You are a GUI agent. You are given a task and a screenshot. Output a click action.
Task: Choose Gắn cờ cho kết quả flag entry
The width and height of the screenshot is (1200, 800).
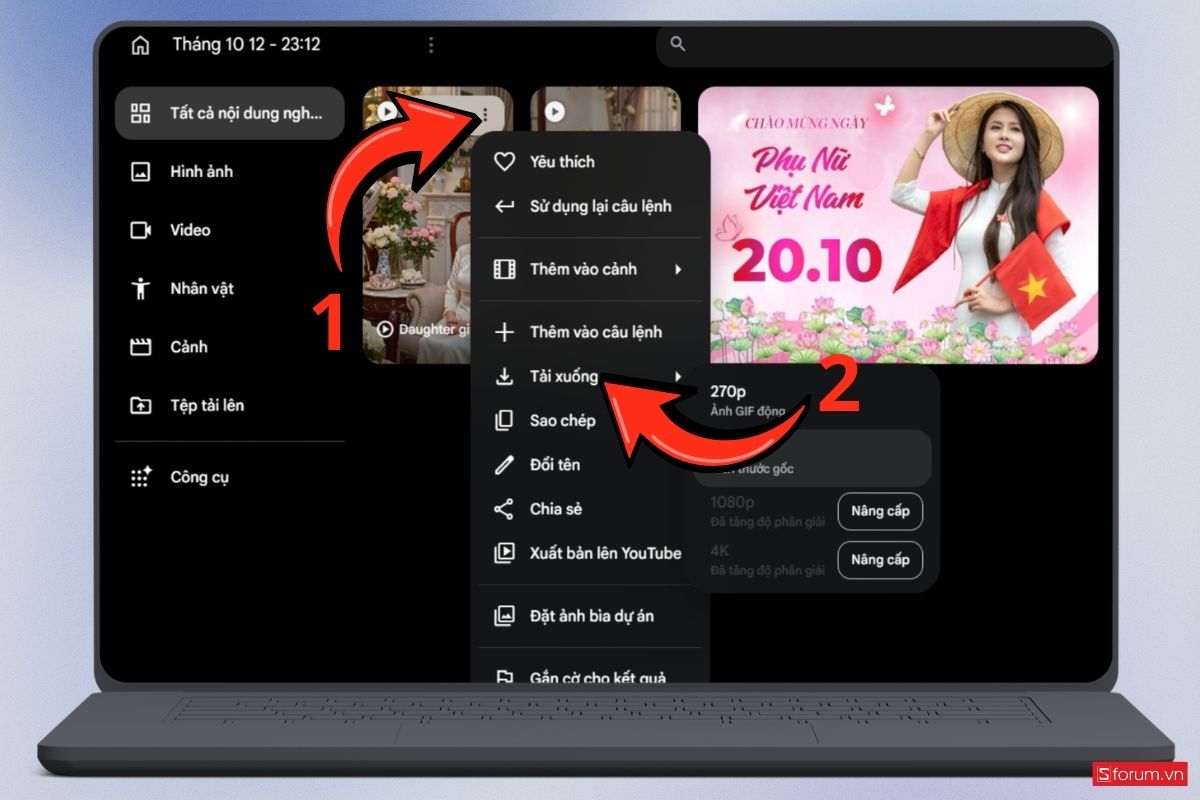[590, 677]
